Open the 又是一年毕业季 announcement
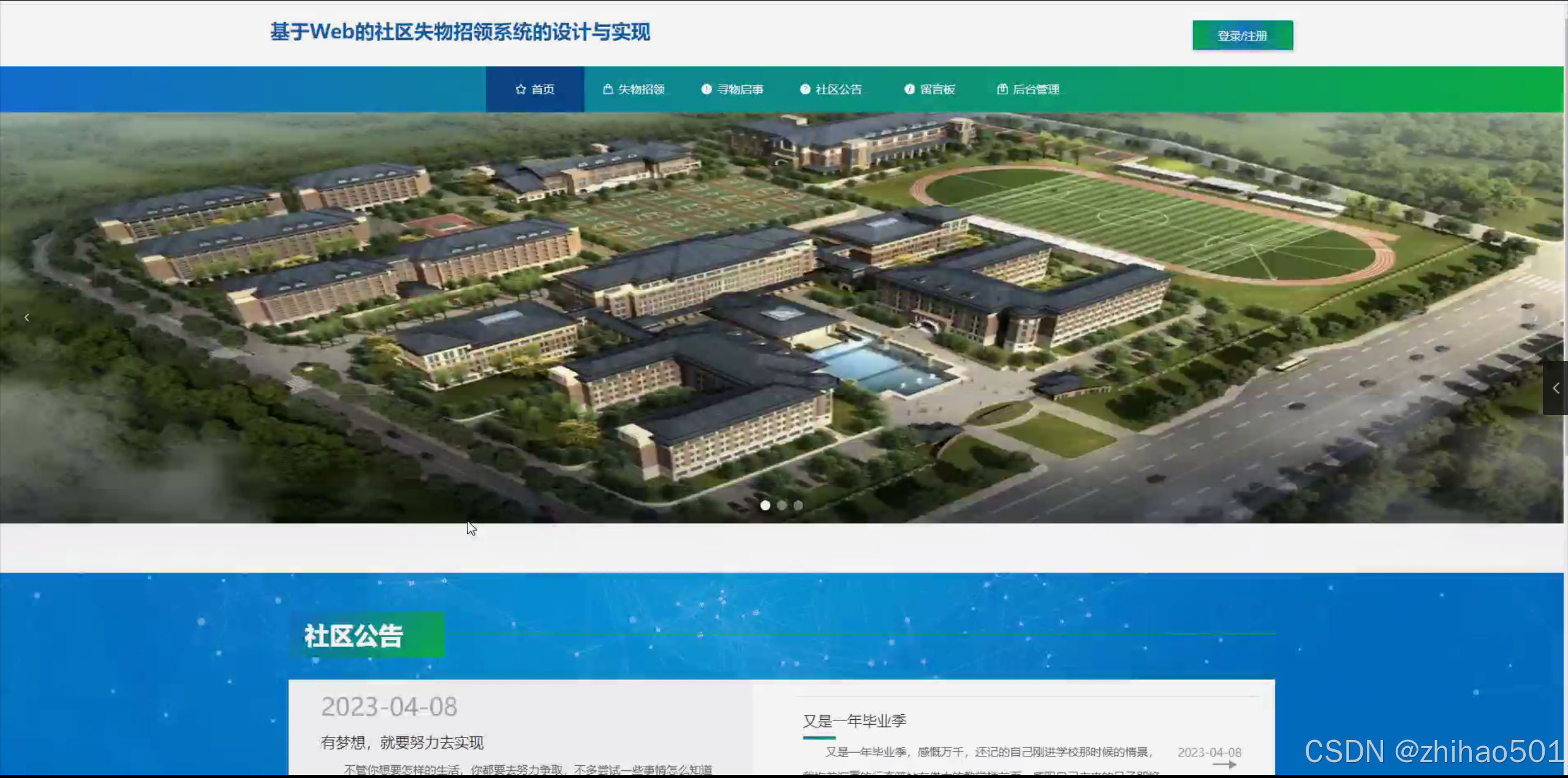The height and width of the screenshot is (778, 1568). (x=854, y=721)
